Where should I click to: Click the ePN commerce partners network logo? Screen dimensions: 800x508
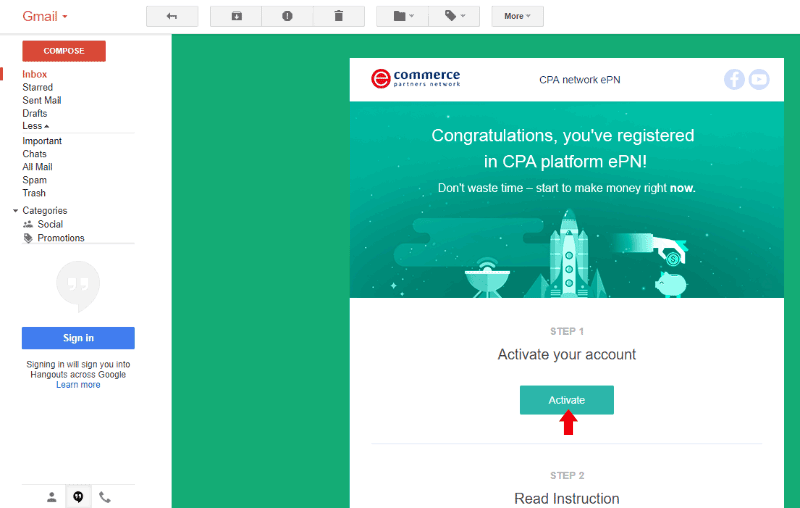click(x=415, y=79)
